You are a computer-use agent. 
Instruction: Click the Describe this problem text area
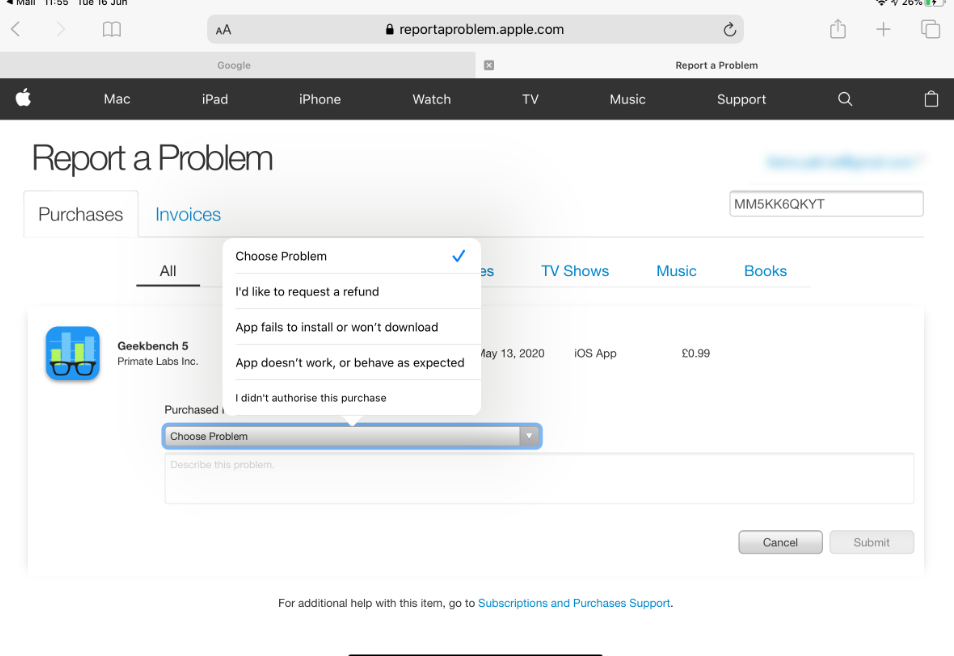[539, 478]
